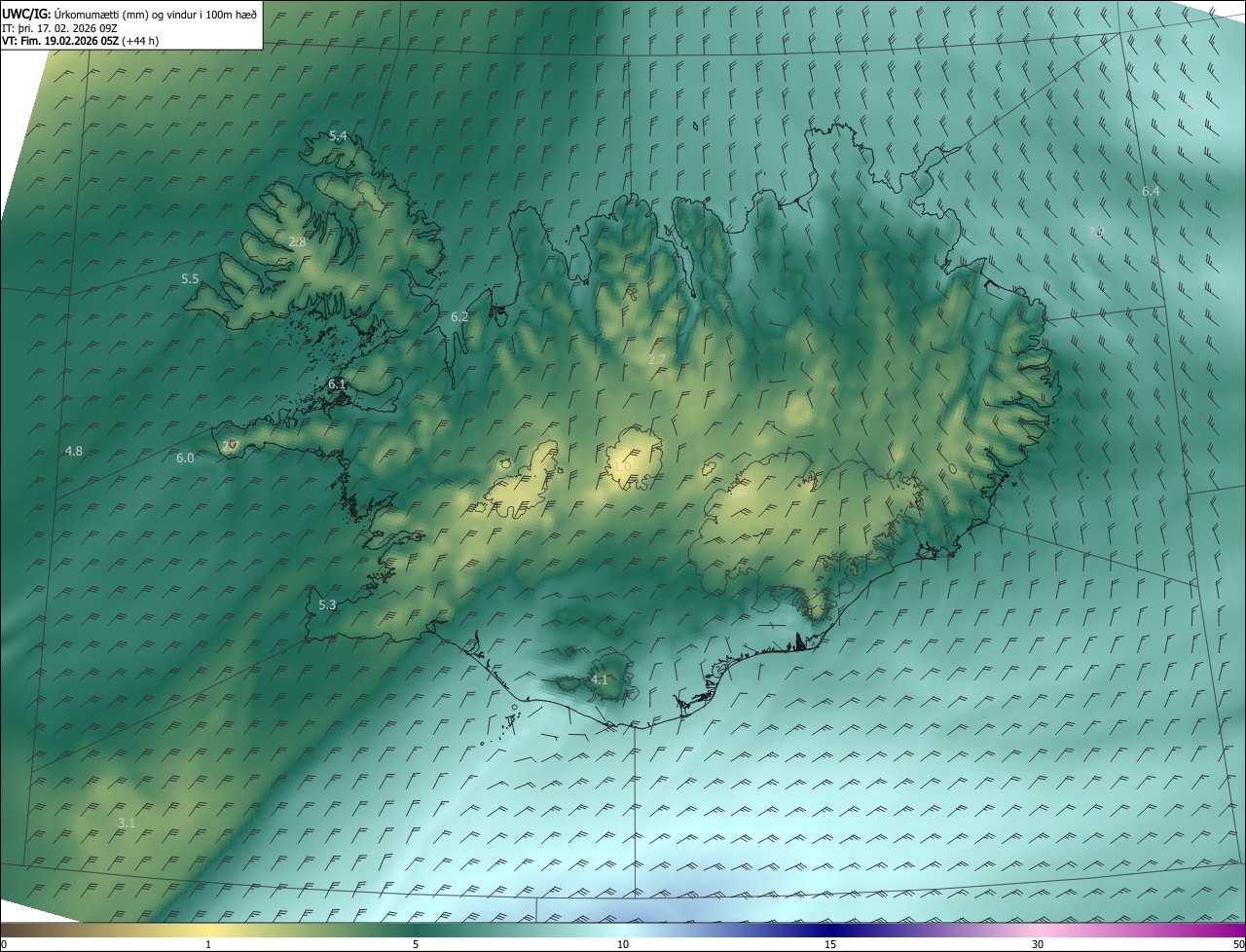Click the colorbar tick label 15

pos(830,944)
